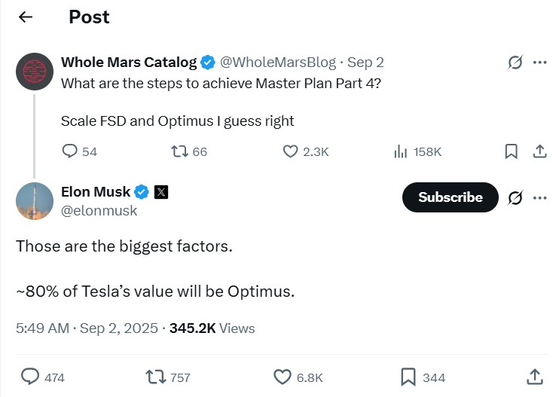Share the Whole Mars Catalog post
559x397 pixels.
(x=540, y=151)
